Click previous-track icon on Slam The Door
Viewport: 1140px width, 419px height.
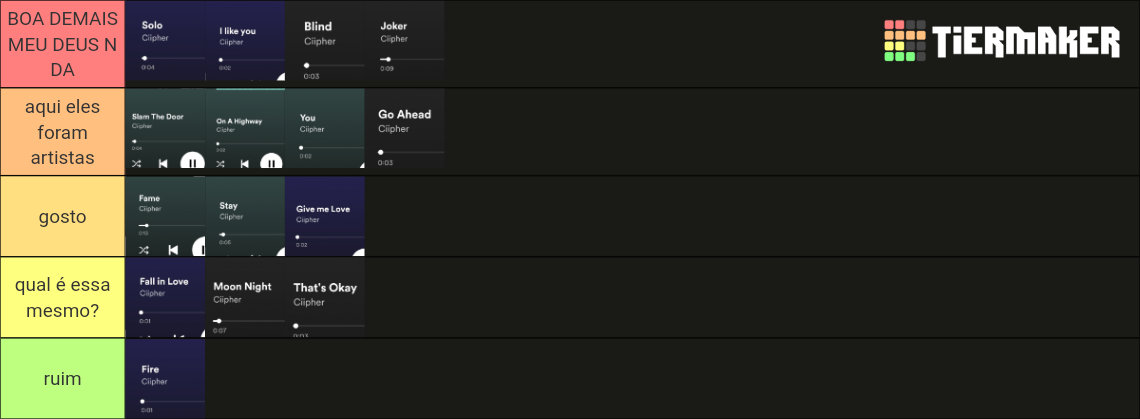(x=163, y=164)
